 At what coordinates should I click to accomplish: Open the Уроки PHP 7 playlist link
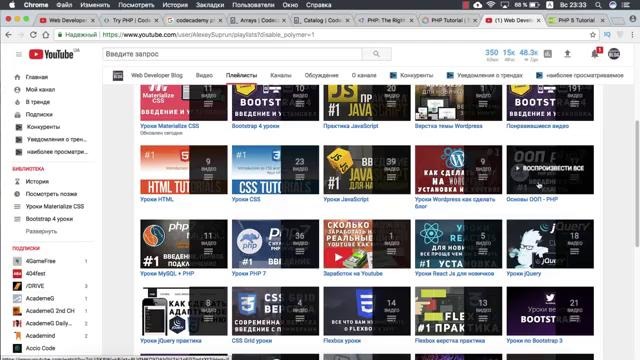point(249,274)
